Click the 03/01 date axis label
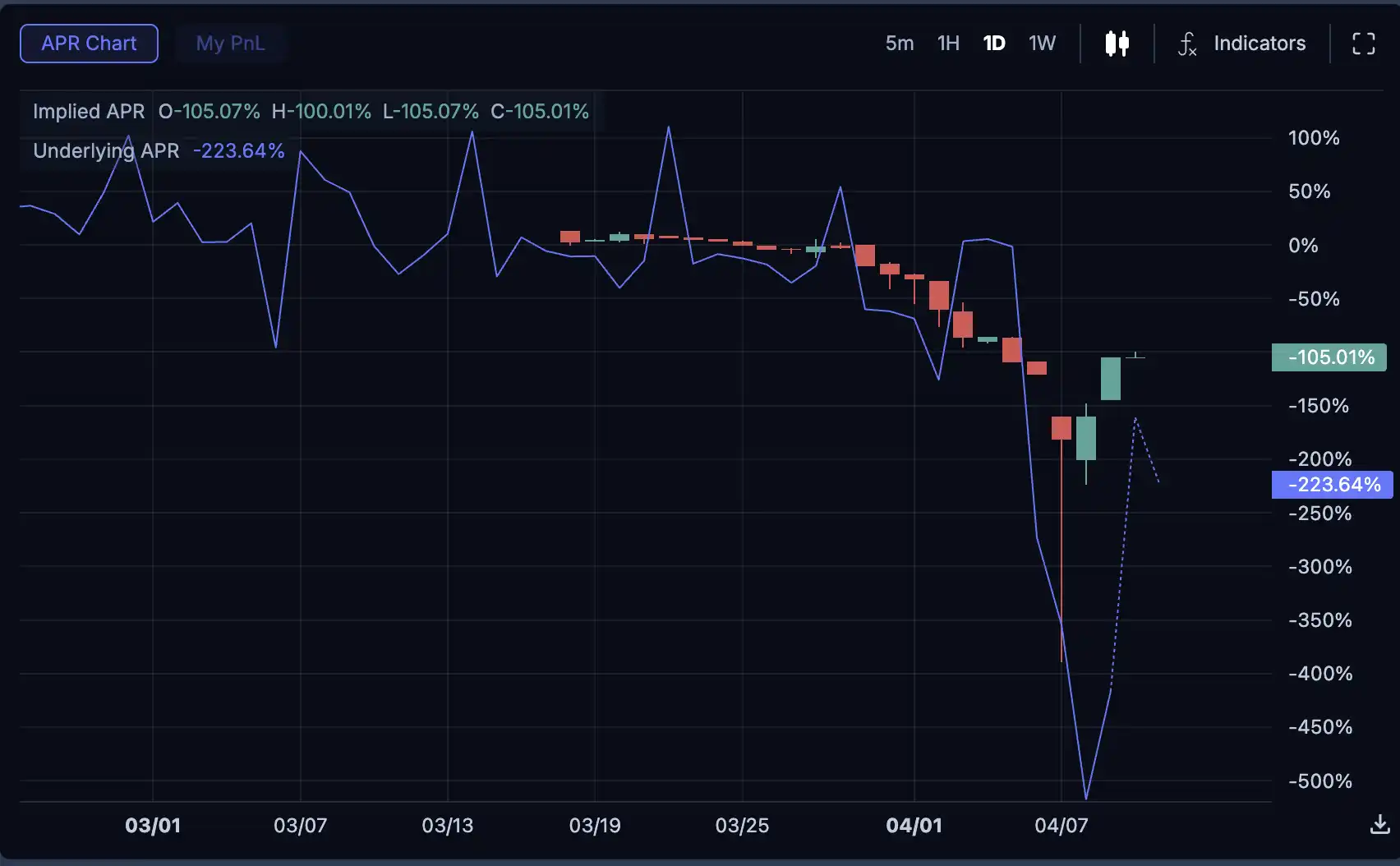1400x866 pixels. click(153, 825)
